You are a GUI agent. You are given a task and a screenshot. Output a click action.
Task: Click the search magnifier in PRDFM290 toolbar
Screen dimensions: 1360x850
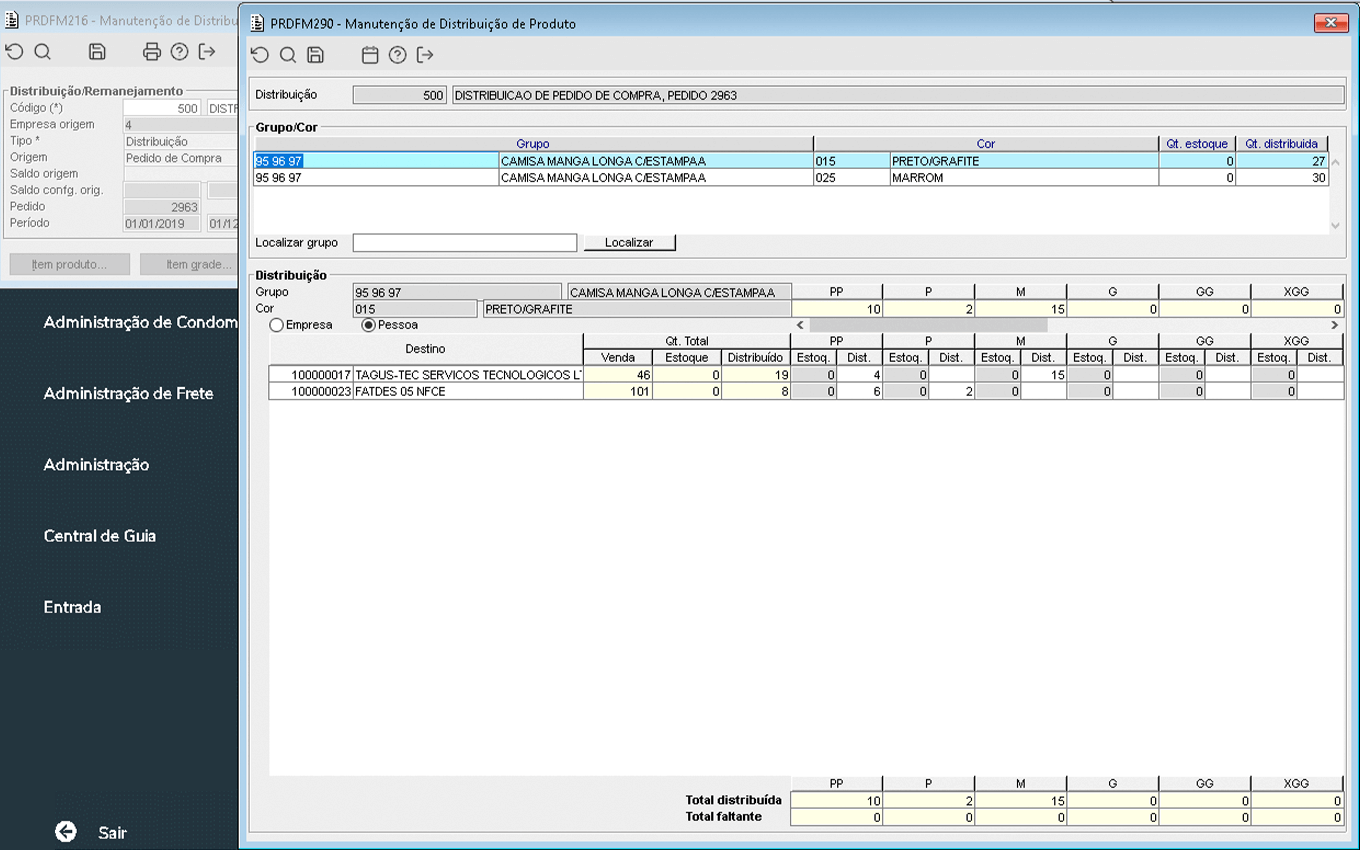point(288,55)
